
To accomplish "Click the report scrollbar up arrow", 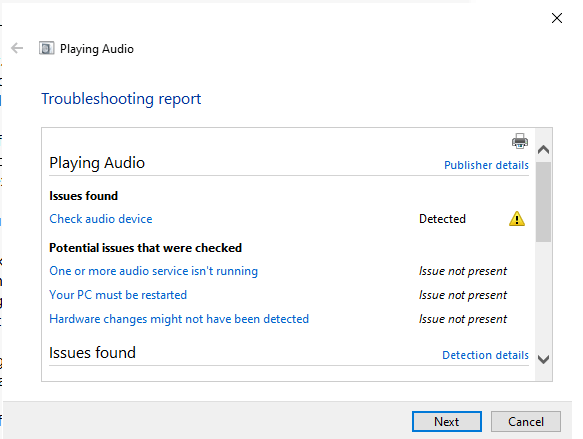I will [543, 150].
